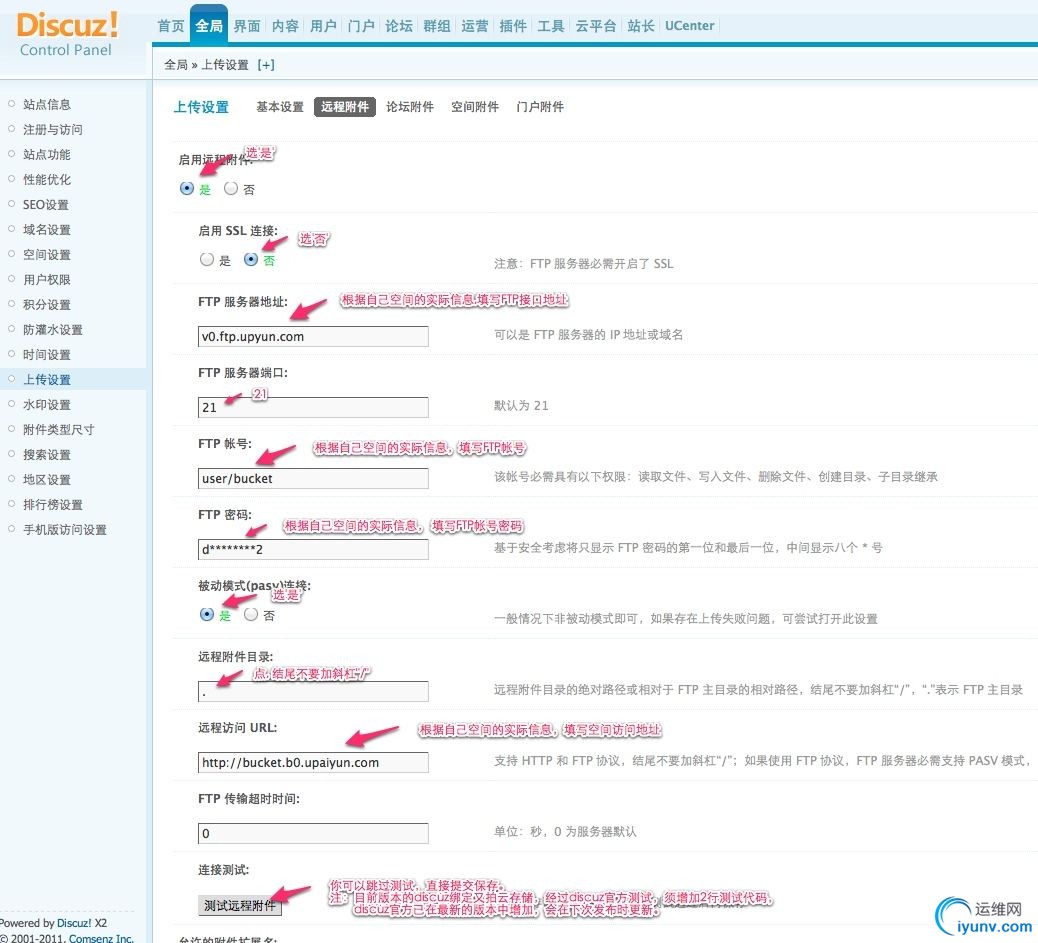Choose 否 for 启用 SSL 连接
Viewport: 1038px width, 943px height.
[x=250, y=260]
